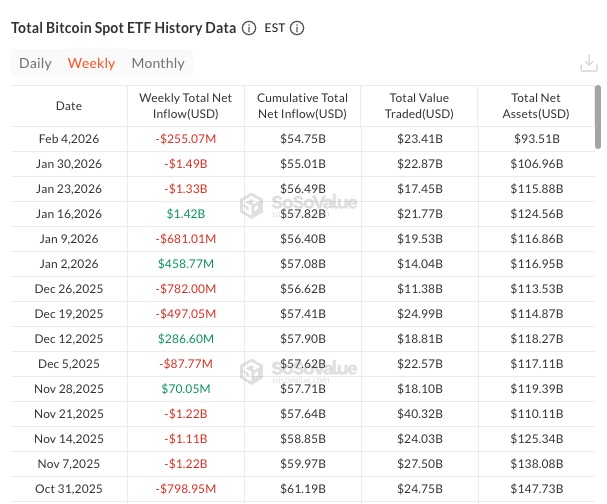This screenshot has width=607, height=504.
Task: Click the green $1.42B inflow value
Action: [186, 214]
